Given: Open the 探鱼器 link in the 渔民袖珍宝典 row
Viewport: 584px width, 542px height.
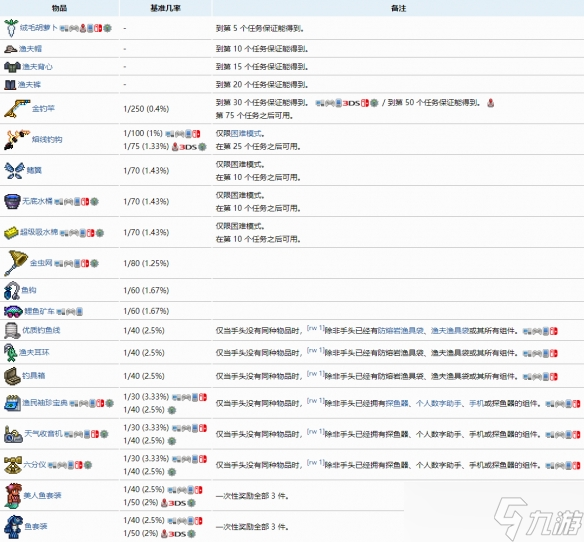Looking at the screenshot, I should [397, 403].
